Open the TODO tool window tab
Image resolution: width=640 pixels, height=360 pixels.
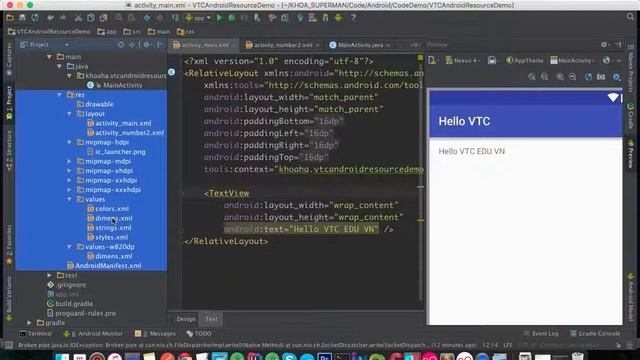click(199, 333)
